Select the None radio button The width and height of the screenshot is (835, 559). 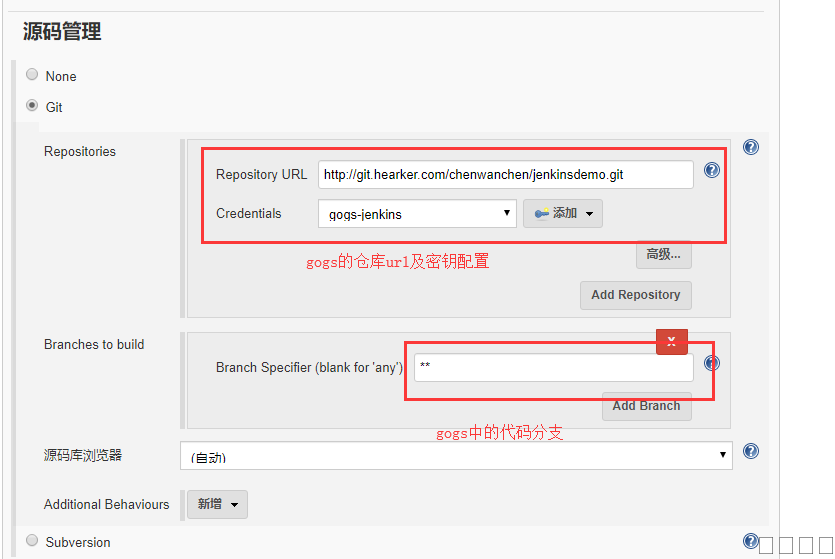[x=32, y=75]
